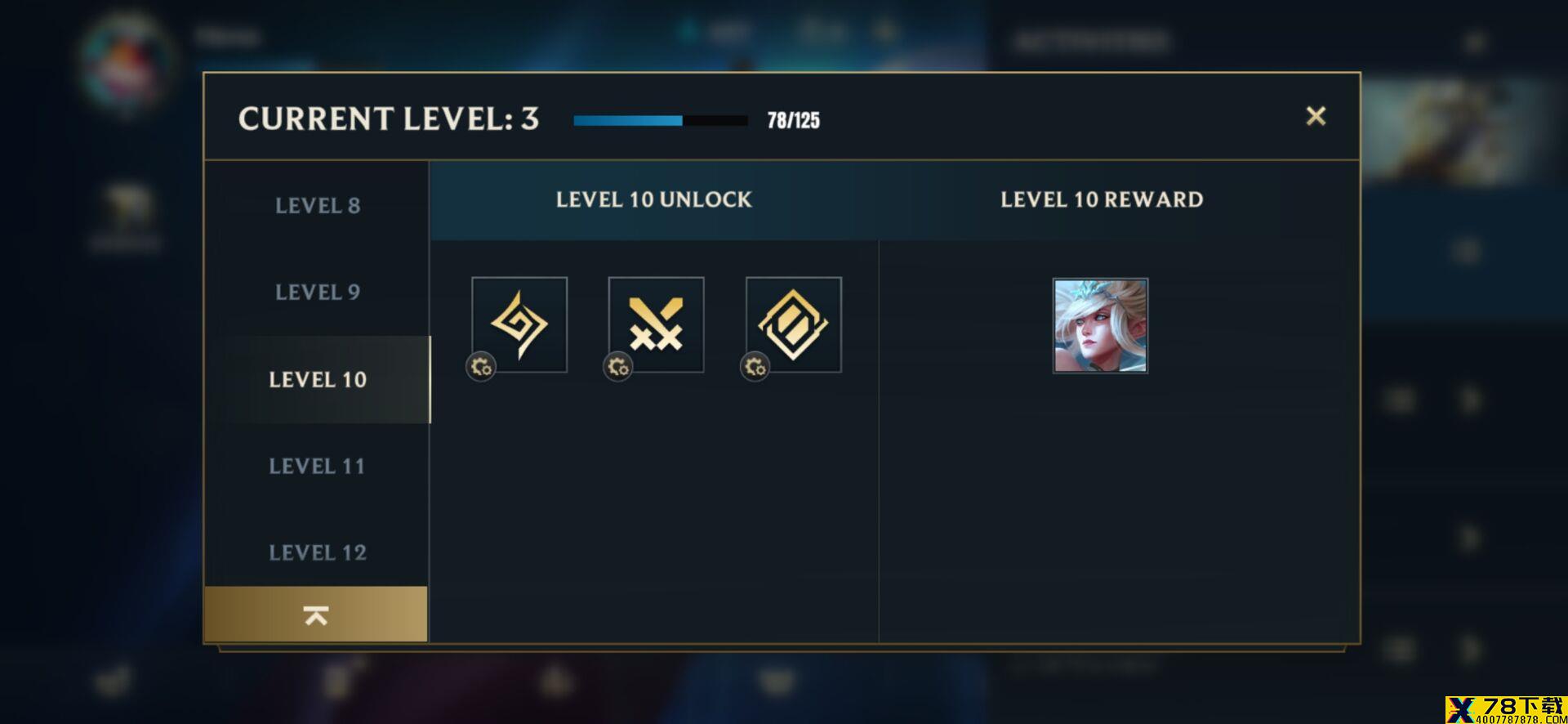Click the 78/125 experience counter

(793, 121)
